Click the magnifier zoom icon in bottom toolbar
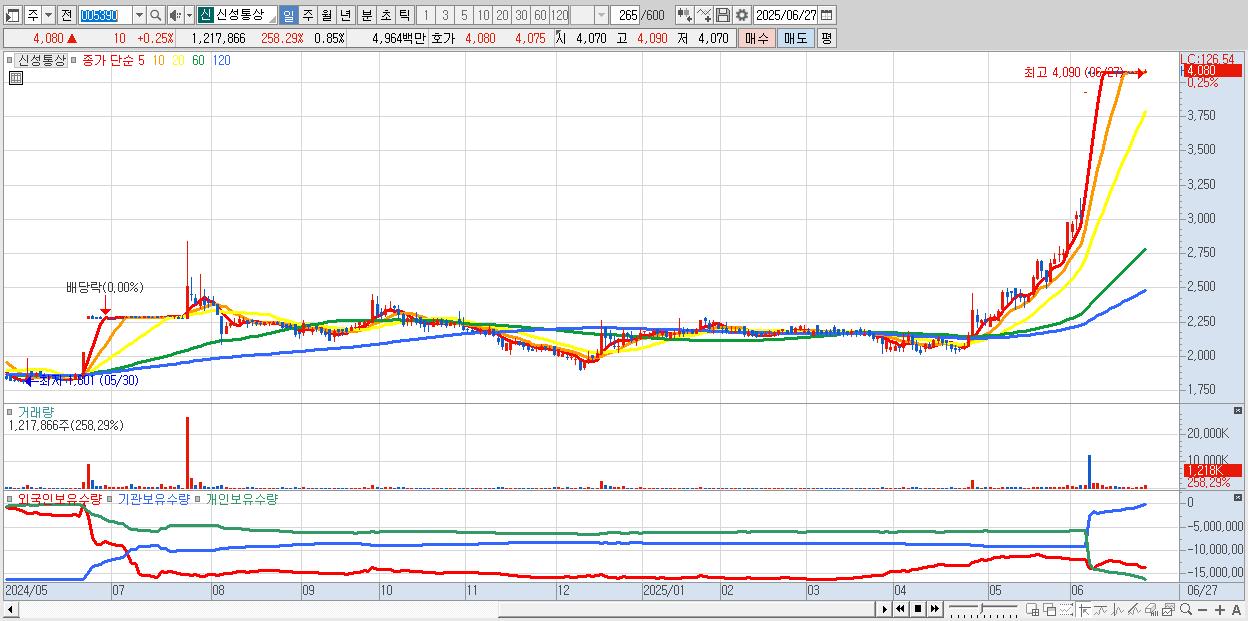Image resolution: width=1248 pixels, height=621 pixels. (1186, 610)
